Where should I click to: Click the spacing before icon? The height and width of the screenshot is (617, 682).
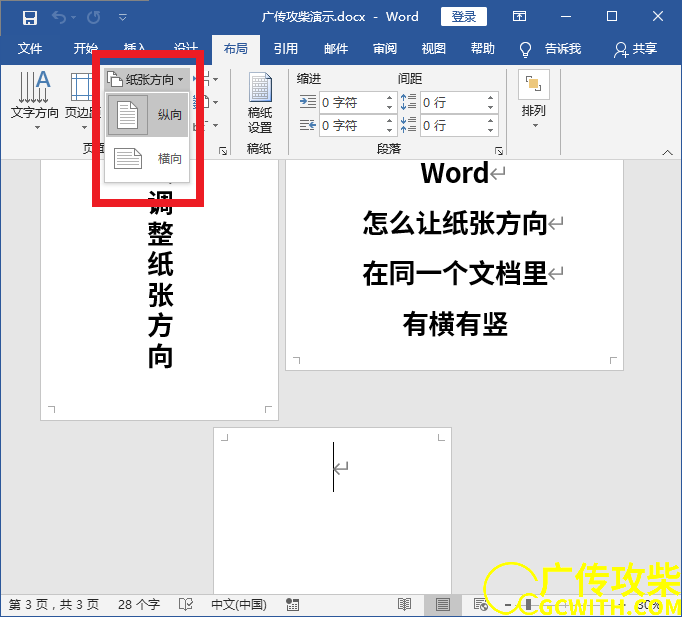pos(408,102)
